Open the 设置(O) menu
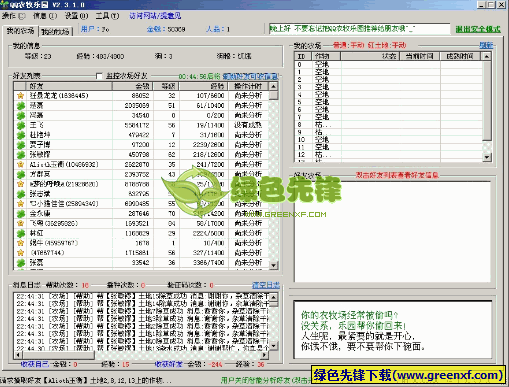Screen dimensions: 509x387 76,16
